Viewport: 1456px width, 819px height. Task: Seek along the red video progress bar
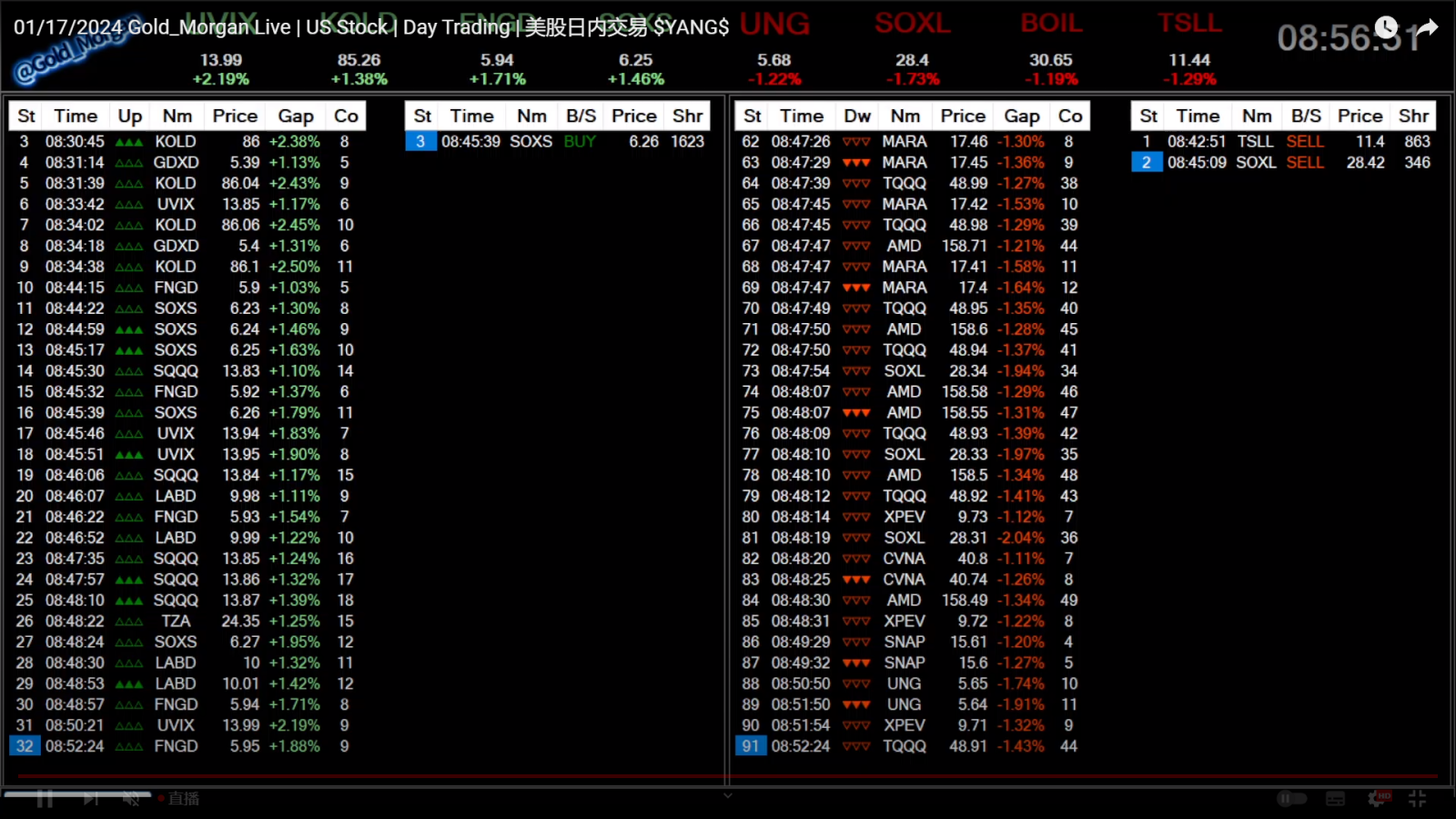[x=728, y=777]
